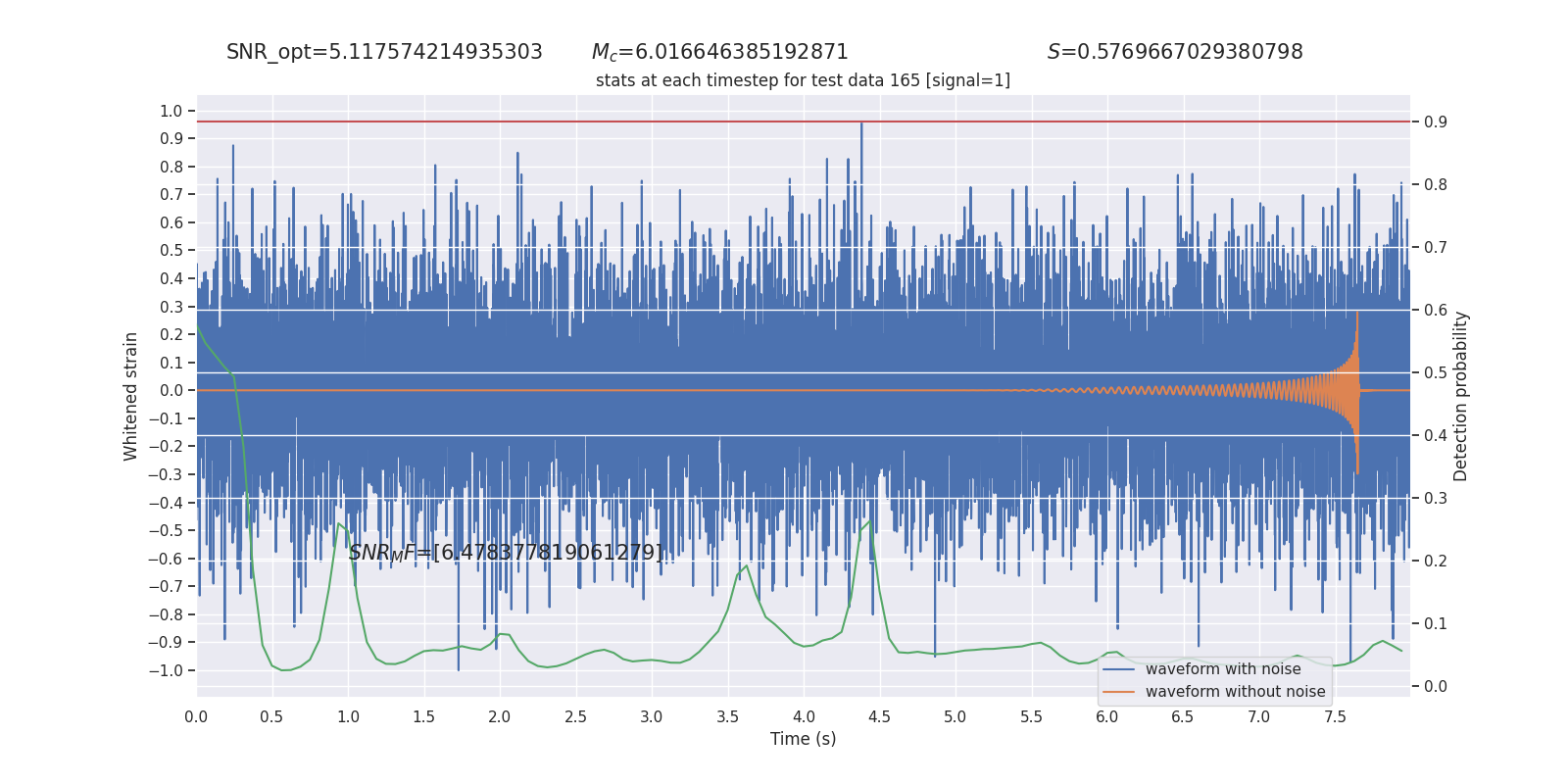Click the x-axis tick label 7.5
The height and width of the screenshot is (784, 1568).
click(1335, 717)
